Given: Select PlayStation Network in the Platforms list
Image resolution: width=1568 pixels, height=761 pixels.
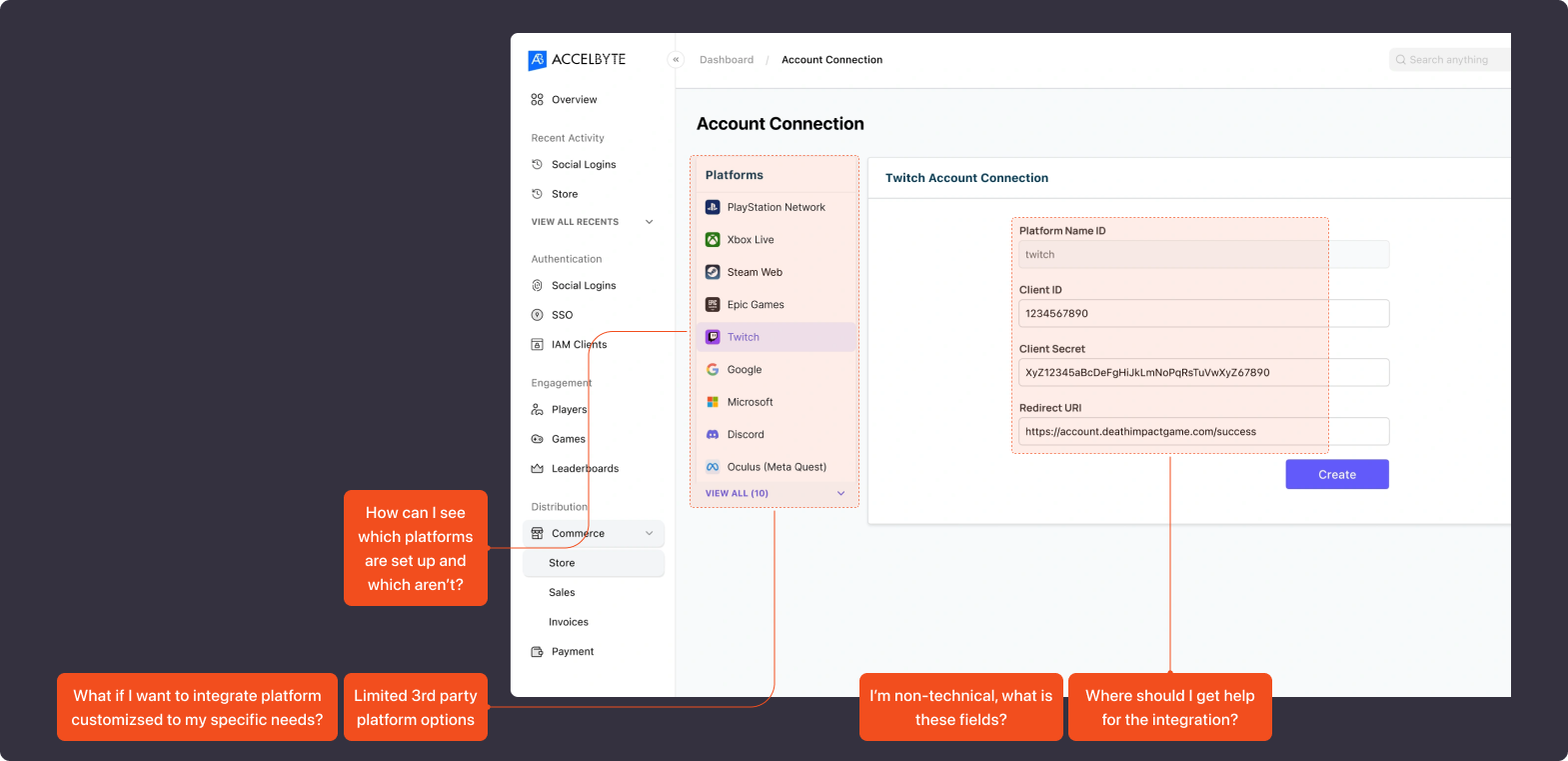Looking at the screenshot, I should (x=776, y=207).
